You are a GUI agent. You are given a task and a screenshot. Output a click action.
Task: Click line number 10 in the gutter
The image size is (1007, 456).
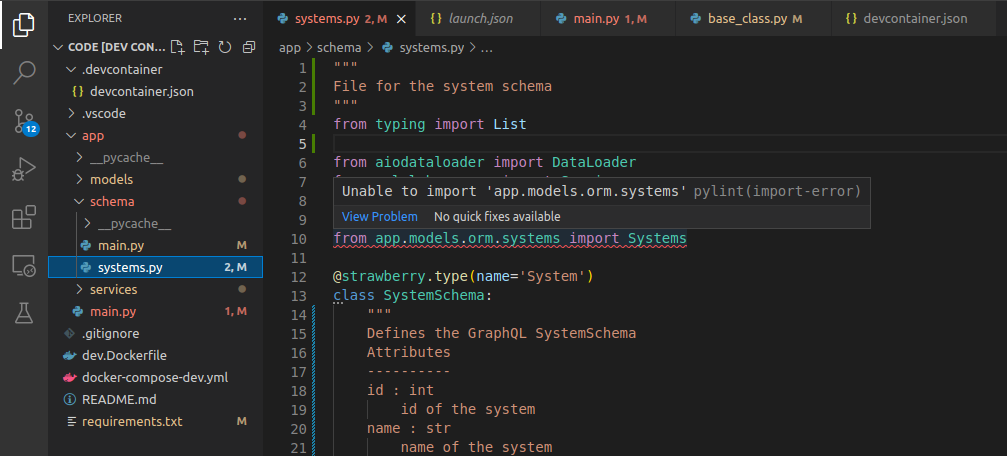coord(299,239)
